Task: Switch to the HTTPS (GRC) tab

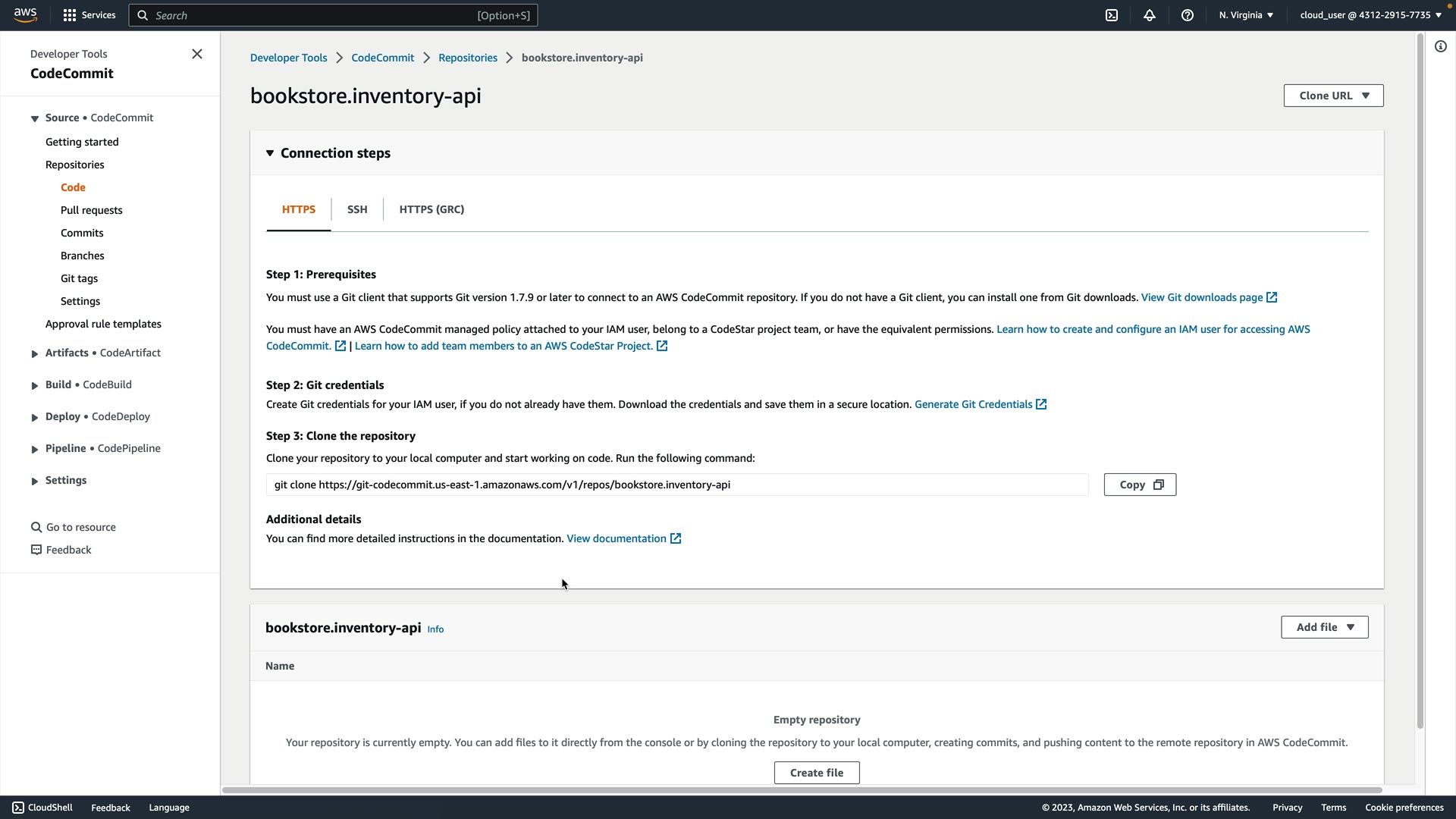Action: point(431,209)
